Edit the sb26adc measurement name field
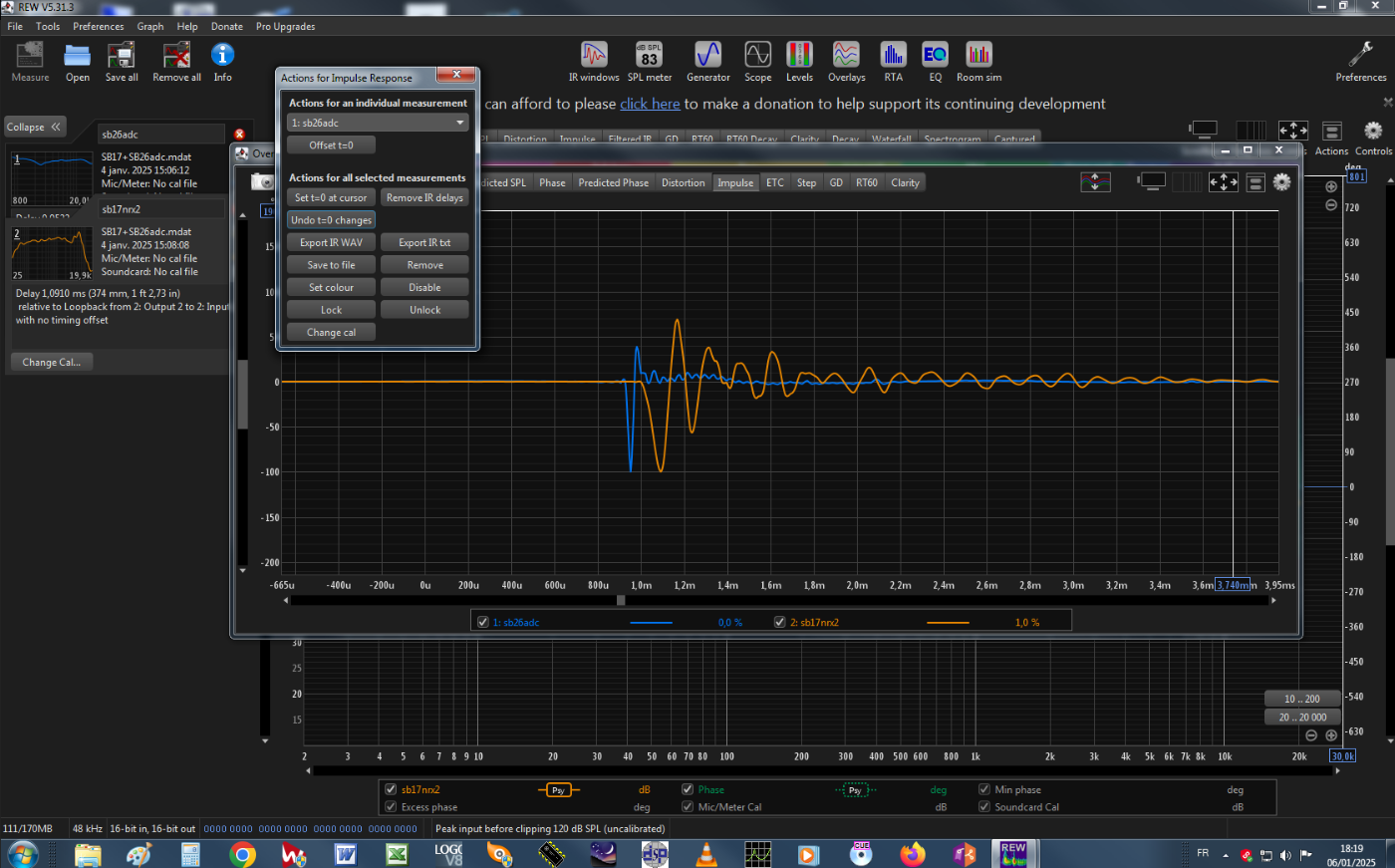Screen dimensions: 1395x868 coord(161,134)
